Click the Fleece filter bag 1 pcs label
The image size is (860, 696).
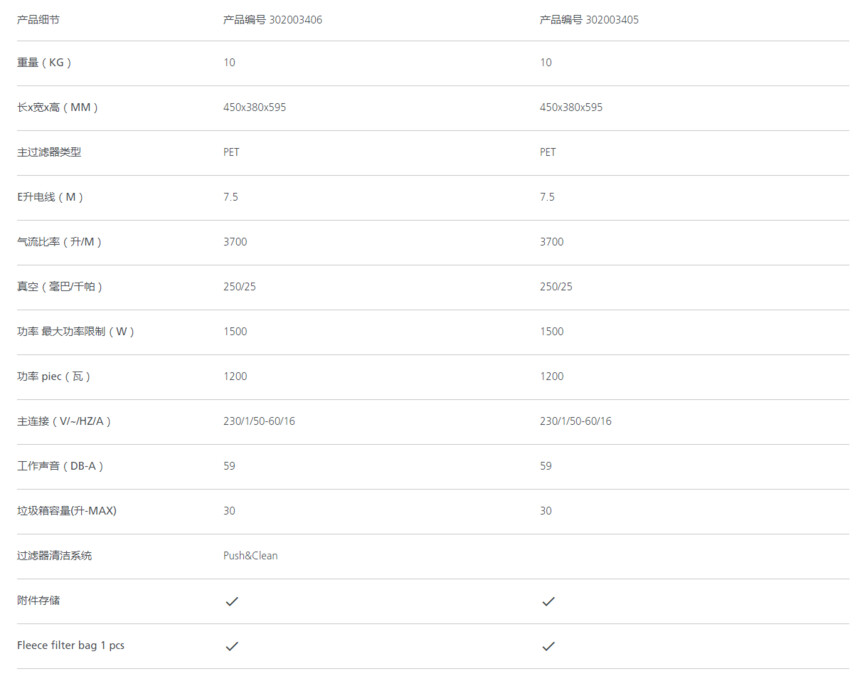click(71, 646)
